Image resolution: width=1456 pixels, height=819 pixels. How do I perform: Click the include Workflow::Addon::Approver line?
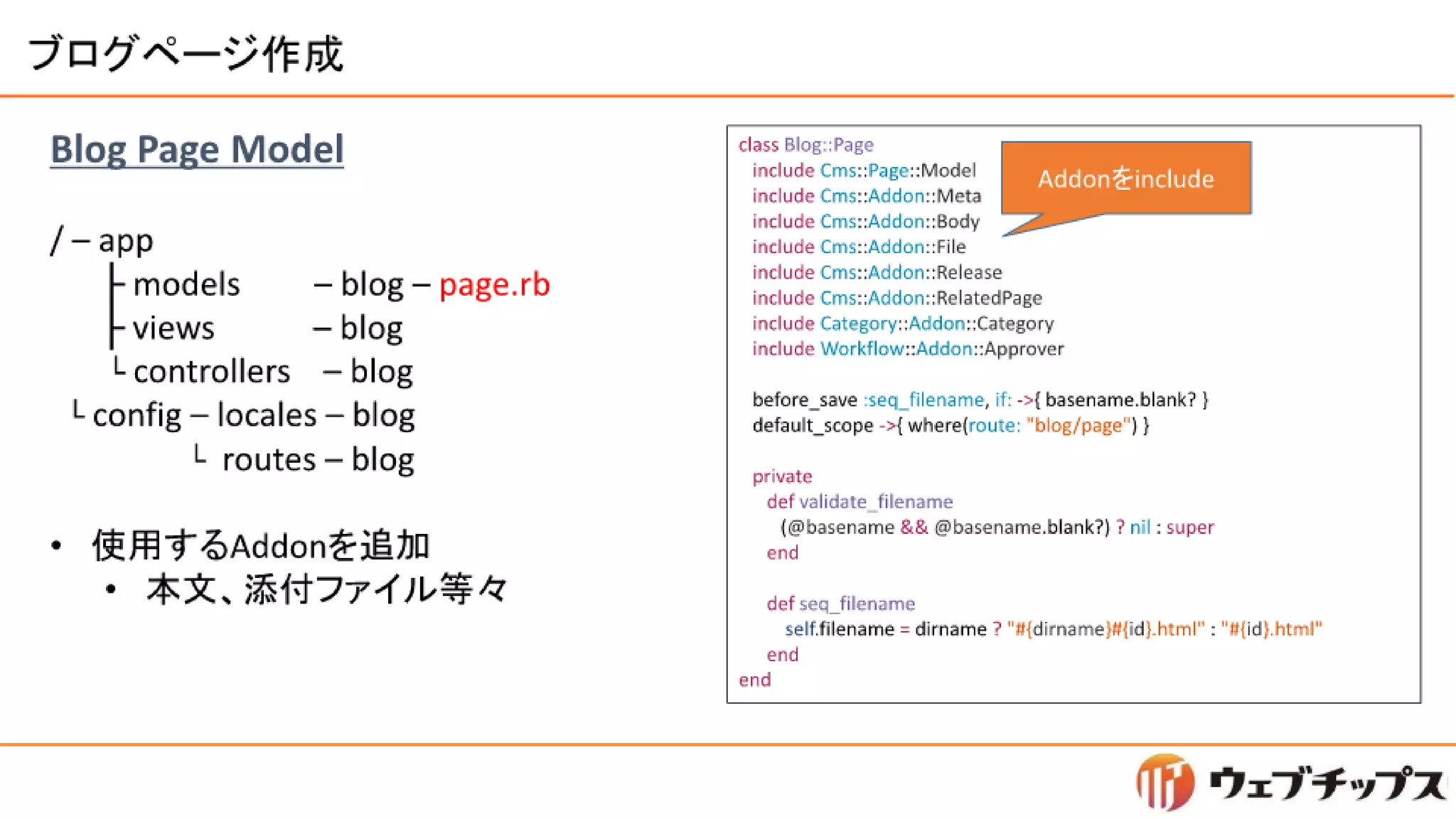pyautogui.click(x=907, y=349)
